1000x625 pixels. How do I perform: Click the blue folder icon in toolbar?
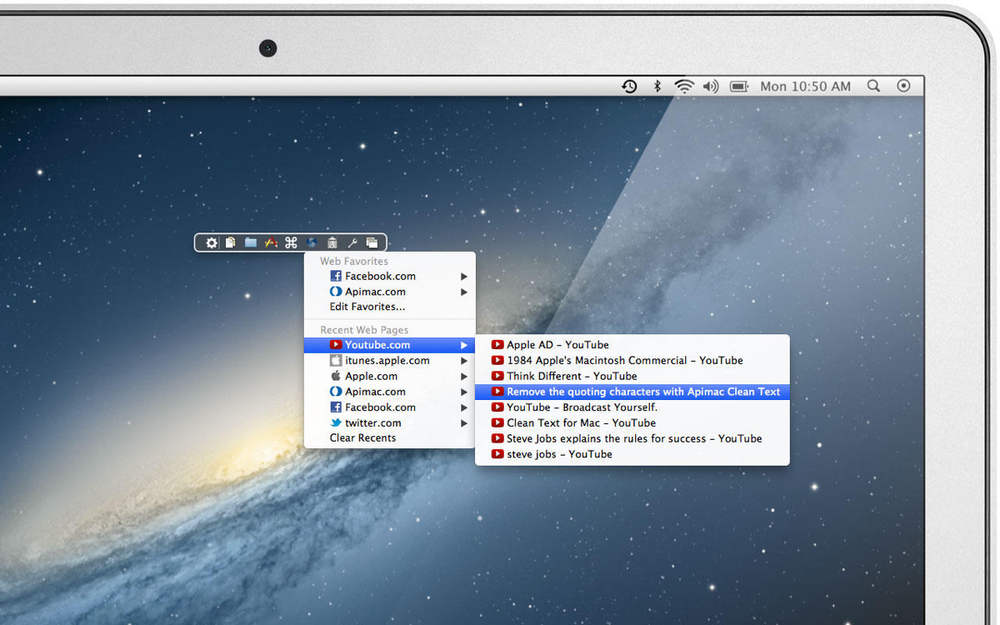point(251,243)
